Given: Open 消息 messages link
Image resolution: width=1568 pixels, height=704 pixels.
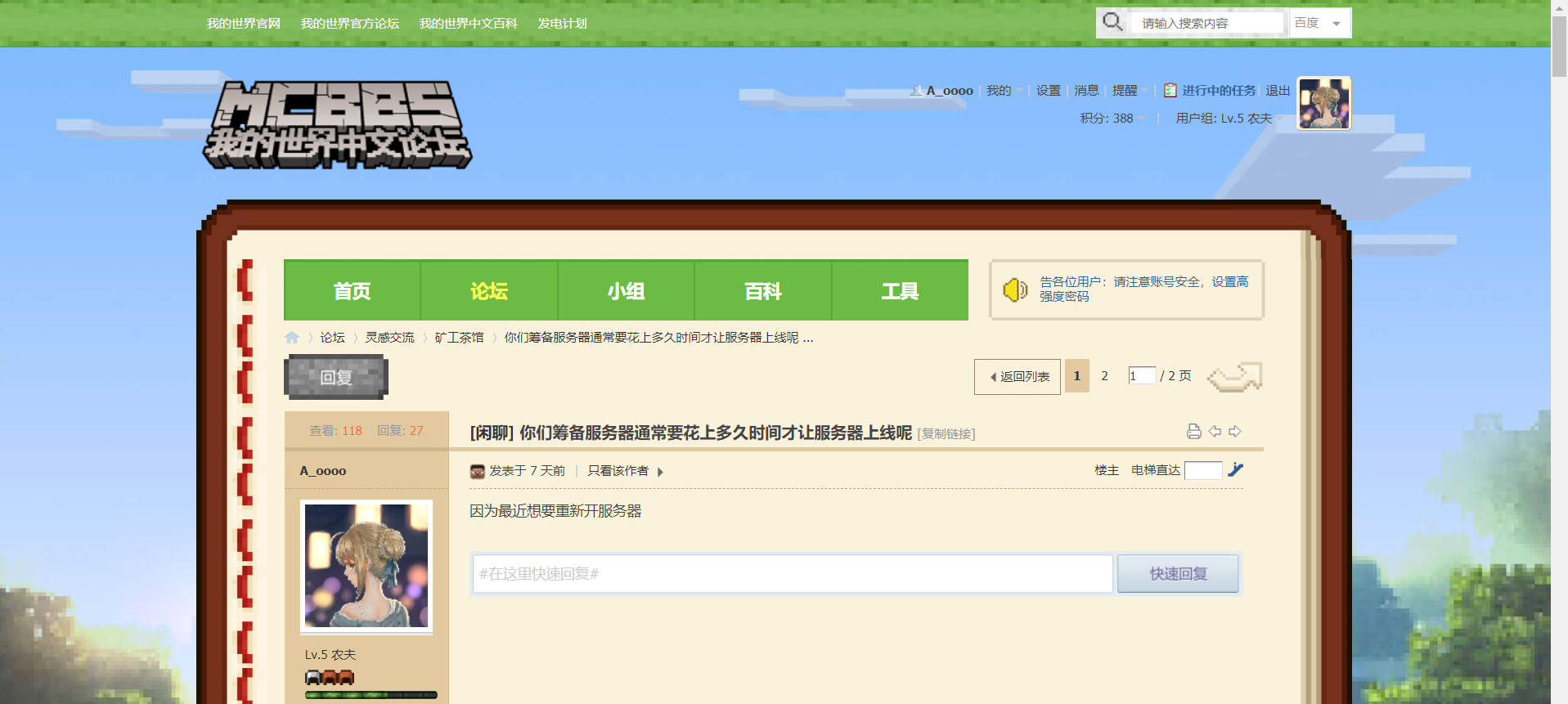Looking at the screenshot, I should click(1087, 91).
